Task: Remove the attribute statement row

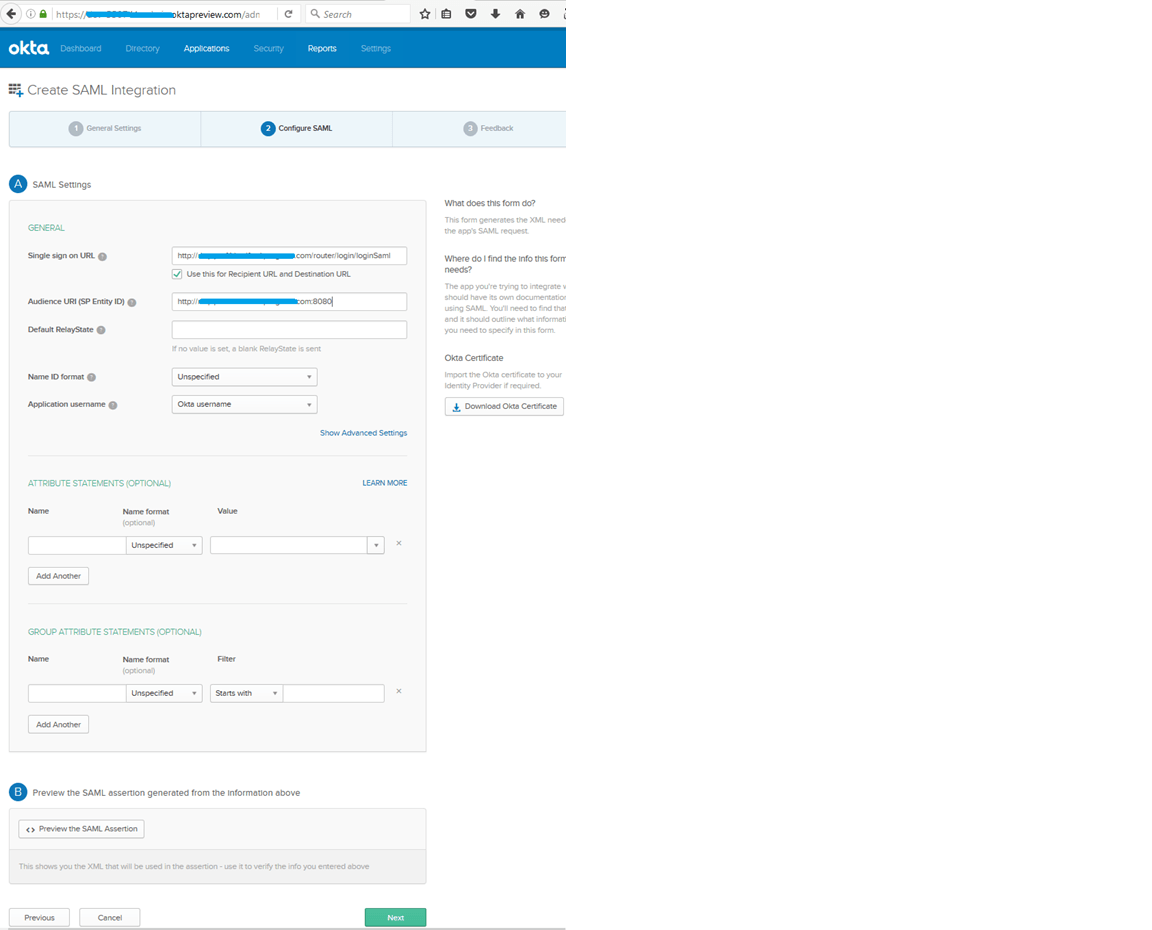Action: pos(399,544)
